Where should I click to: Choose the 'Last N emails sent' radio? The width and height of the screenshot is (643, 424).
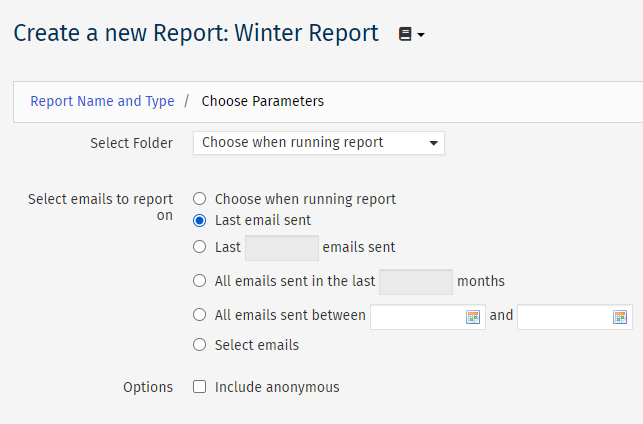pyautogui.click(x=200, y=247)
